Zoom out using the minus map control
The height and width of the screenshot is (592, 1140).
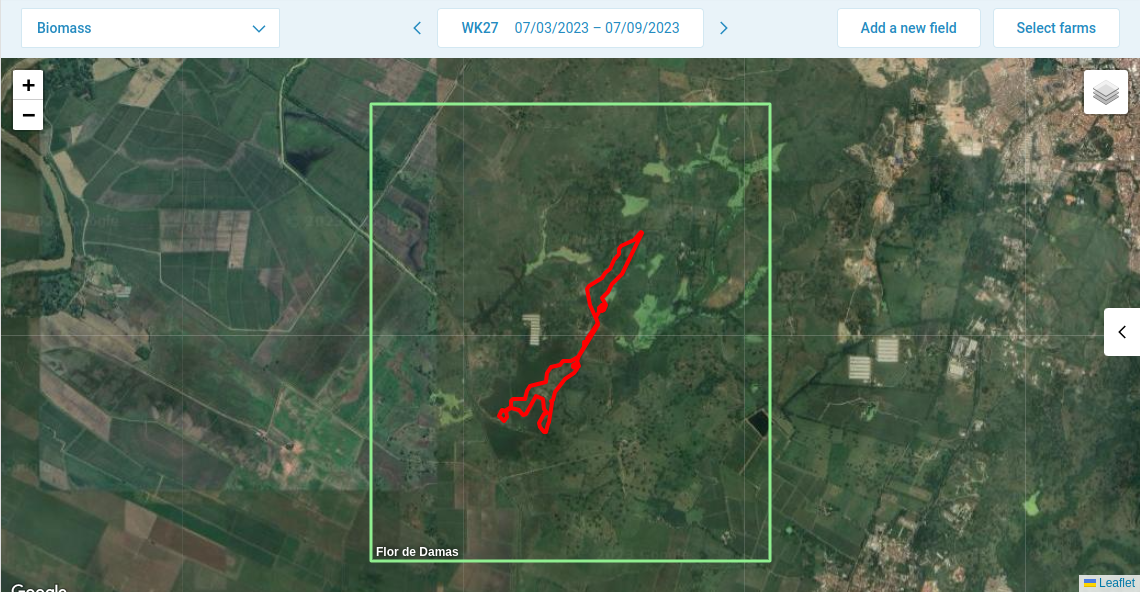coord(28,115)
